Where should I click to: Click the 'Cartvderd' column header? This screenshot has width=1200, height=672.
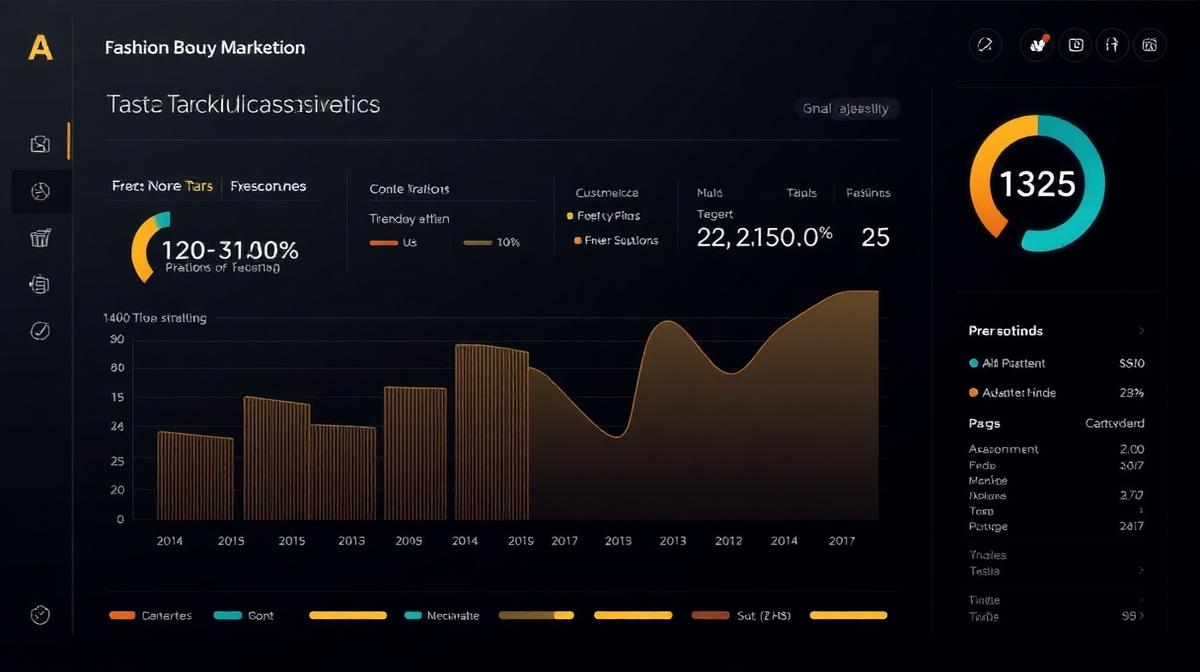click(1115, 423)
